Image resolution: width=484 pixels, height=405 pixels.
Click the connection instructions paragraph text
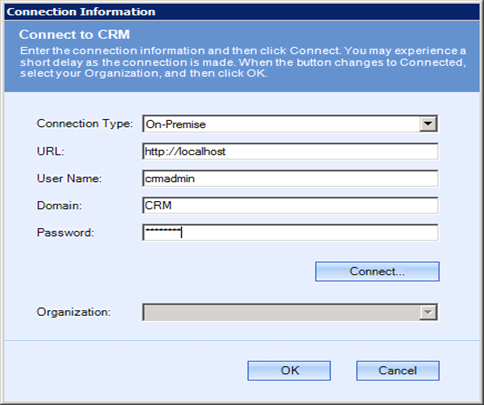(x=243, y=62)
